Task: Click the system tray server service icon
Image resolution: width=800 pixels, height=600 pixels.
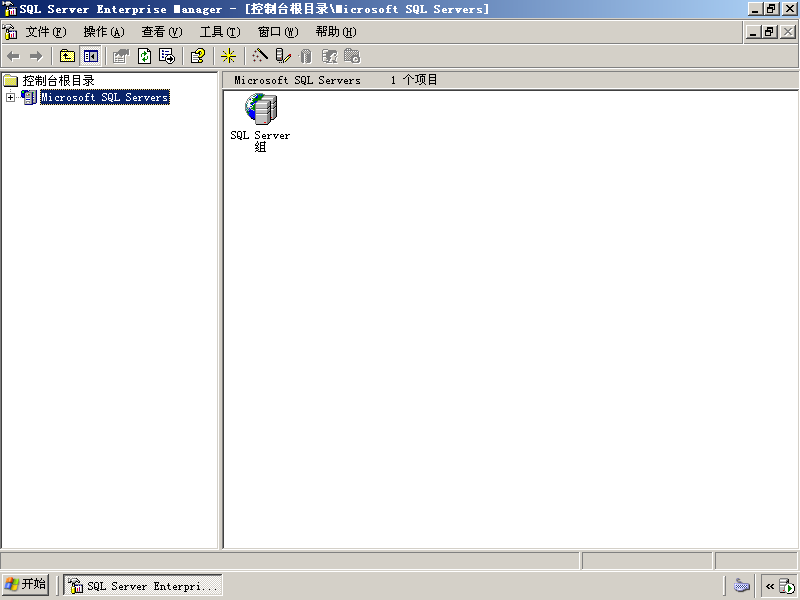Action: pos(787,586)
